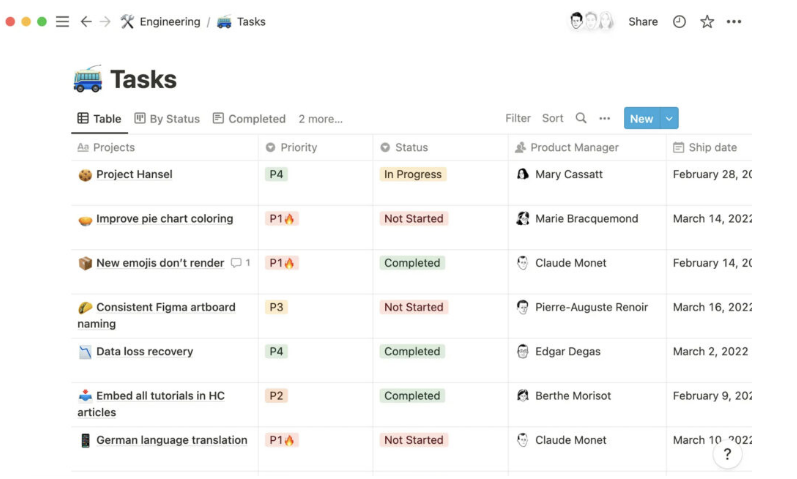The height and width of the screenshot is (479, 797).
Task: Open the Status column header menu
Action: pyautogui.click(x=411, y=147)
